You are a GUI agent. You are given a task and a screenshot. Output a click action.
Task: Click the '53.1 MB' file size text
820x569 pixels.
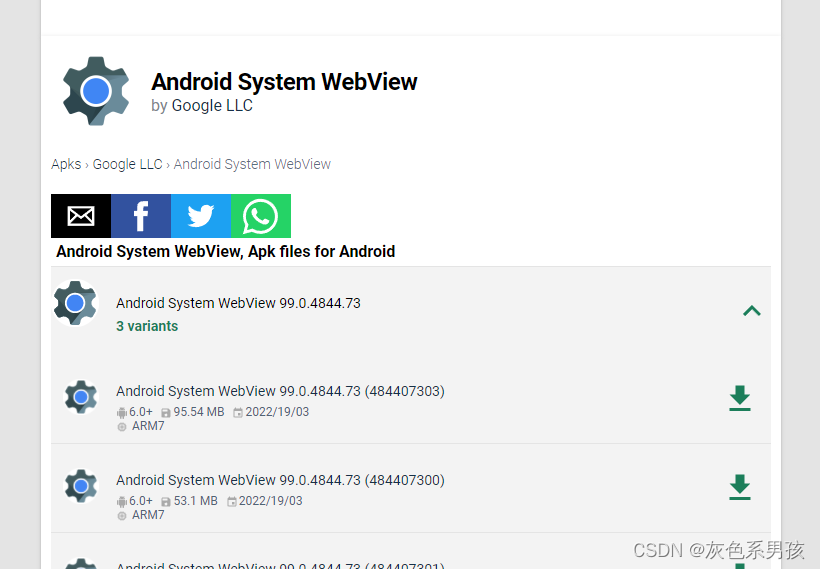196,501
